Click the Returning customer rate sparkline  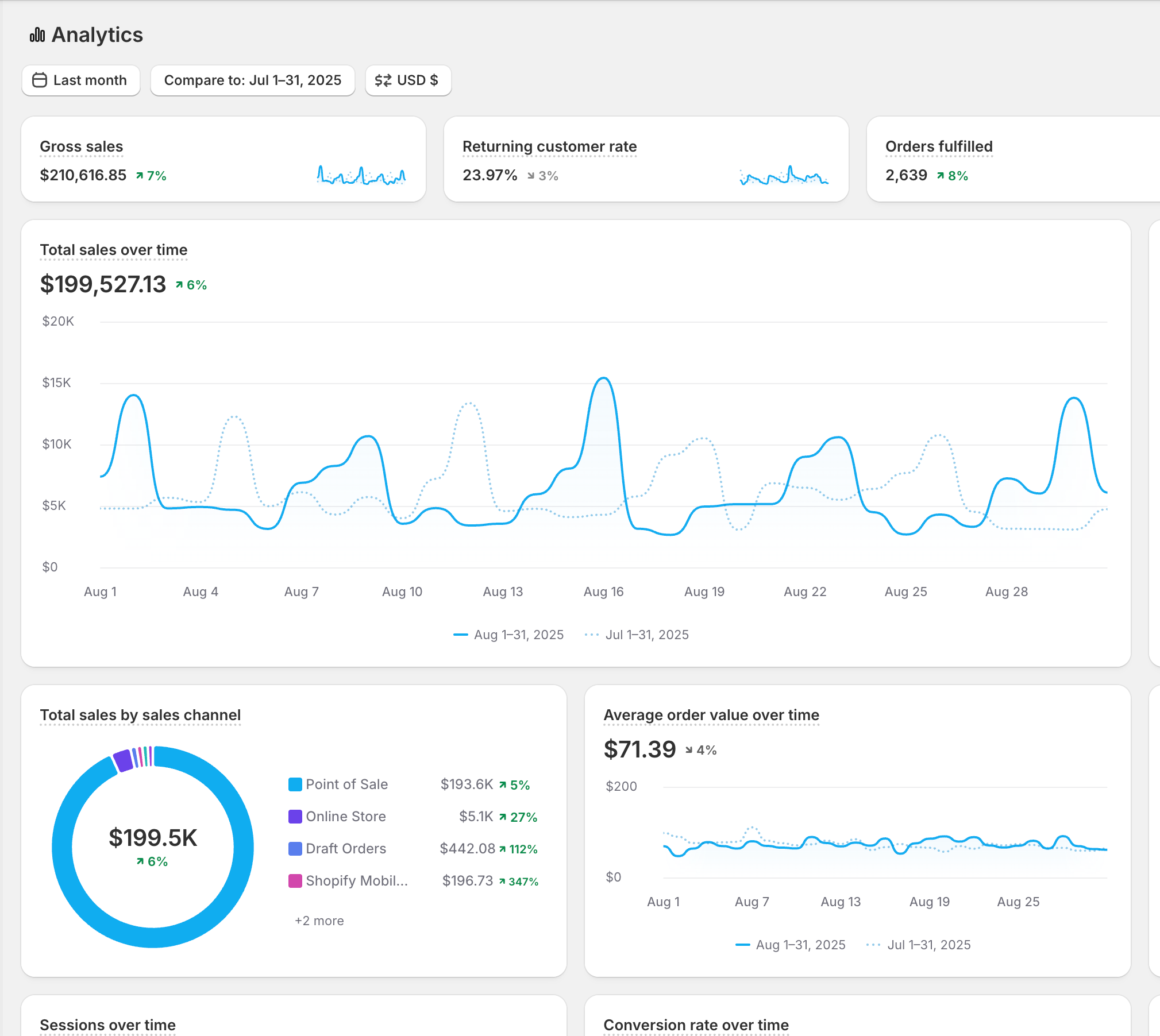tap(784, 175)
